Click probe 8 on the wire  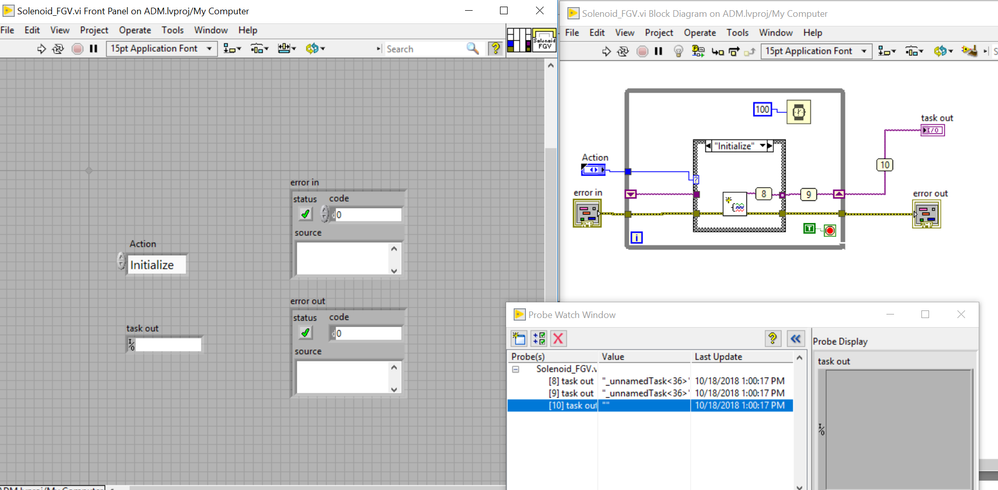click(763, 194)
